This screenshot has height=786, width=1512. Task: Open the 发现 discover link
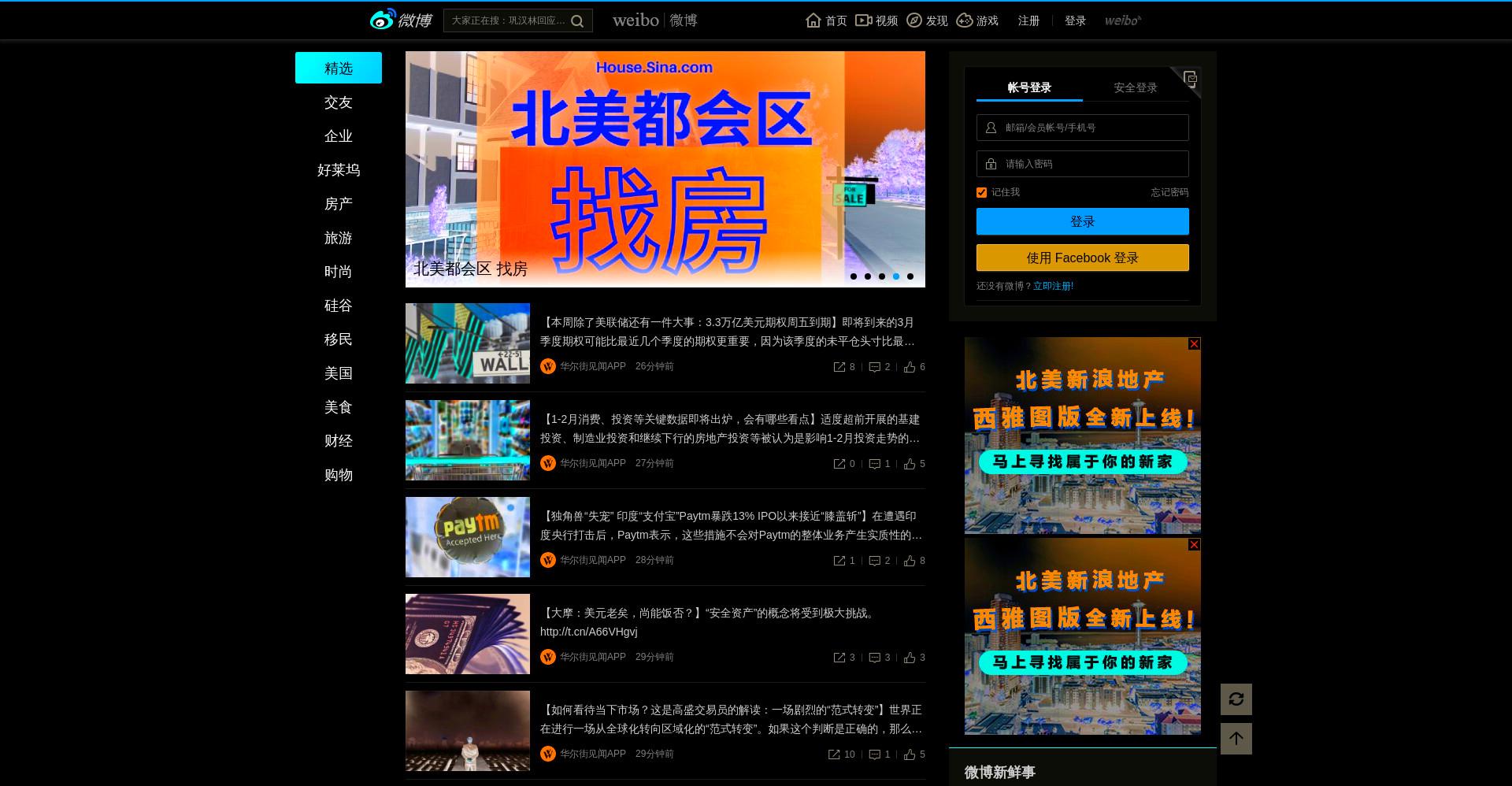click(x=927, y=20)
